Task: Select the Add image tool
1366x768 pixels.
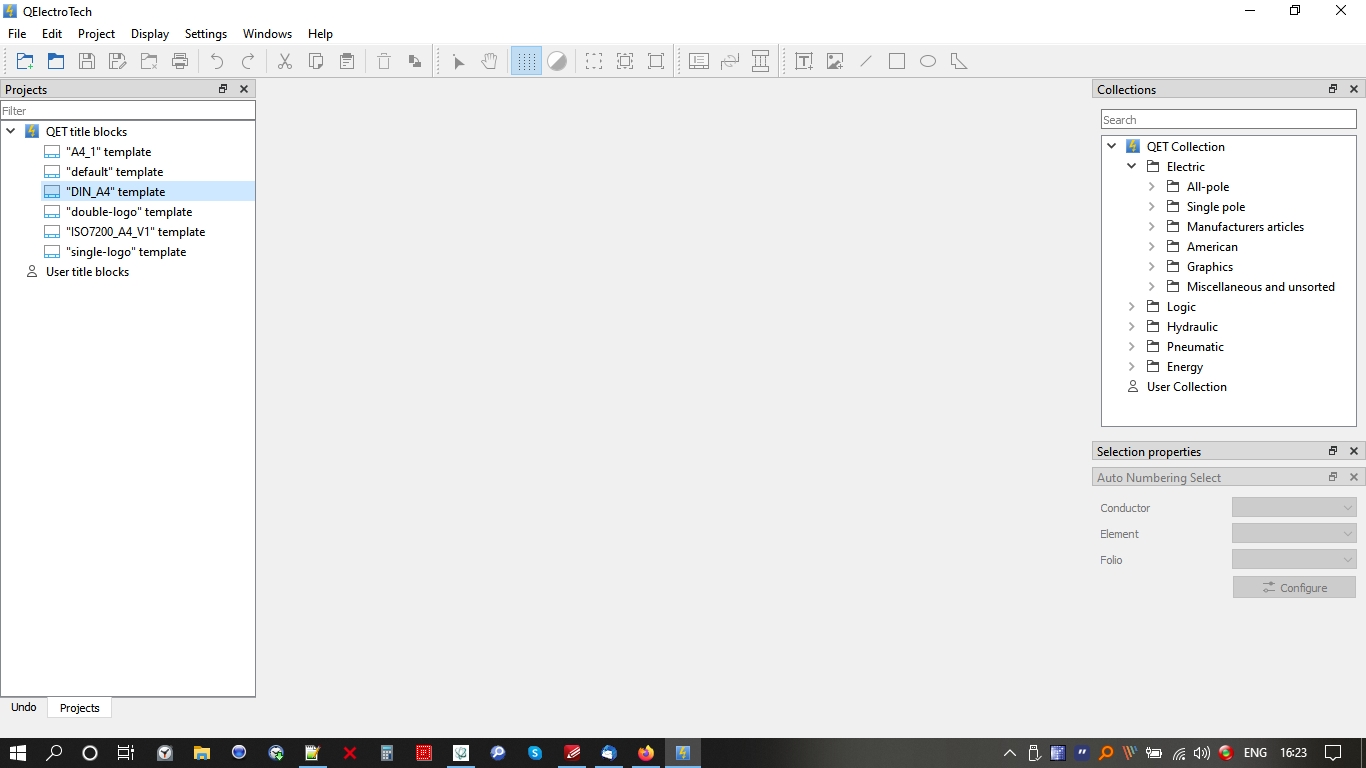Action: click(x=835, y=61)
